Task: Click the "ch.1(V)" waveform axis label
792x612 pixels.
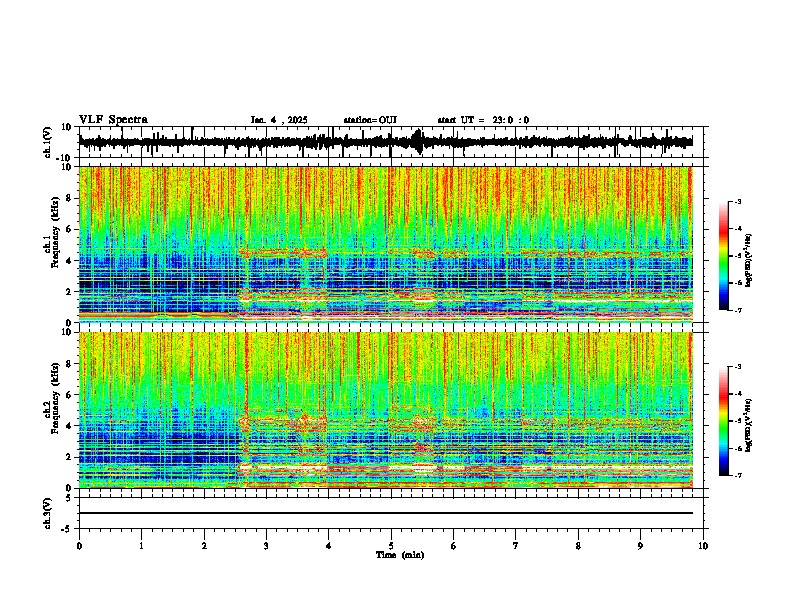Action: point(48,142)
